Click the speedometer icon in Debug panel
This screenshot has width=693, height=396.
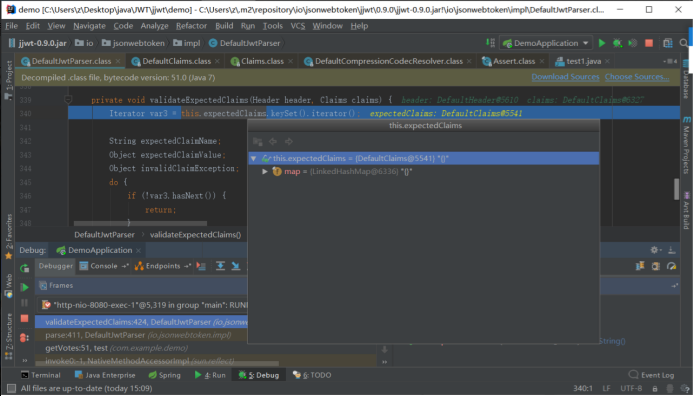pos(671,266)
